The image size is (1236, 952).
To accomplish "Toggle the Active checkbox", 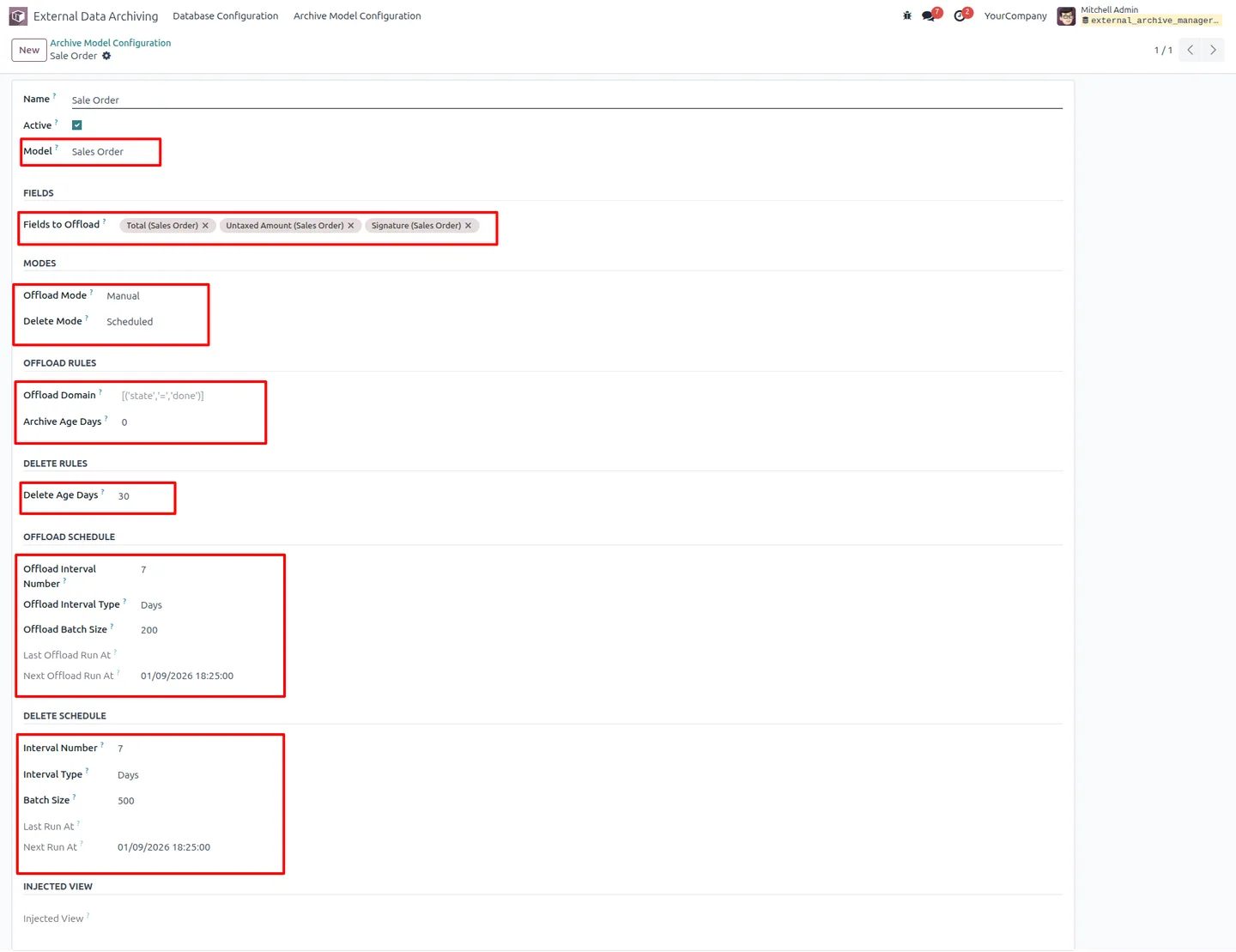I will coord(77,125).
